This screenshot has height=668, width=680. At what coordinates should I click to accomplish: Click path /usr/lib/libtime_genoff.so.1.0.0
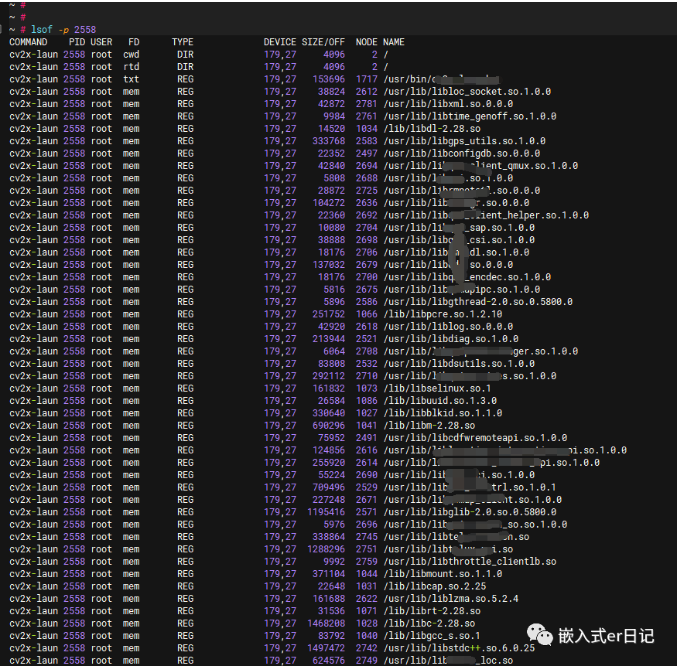pos(470,116)
